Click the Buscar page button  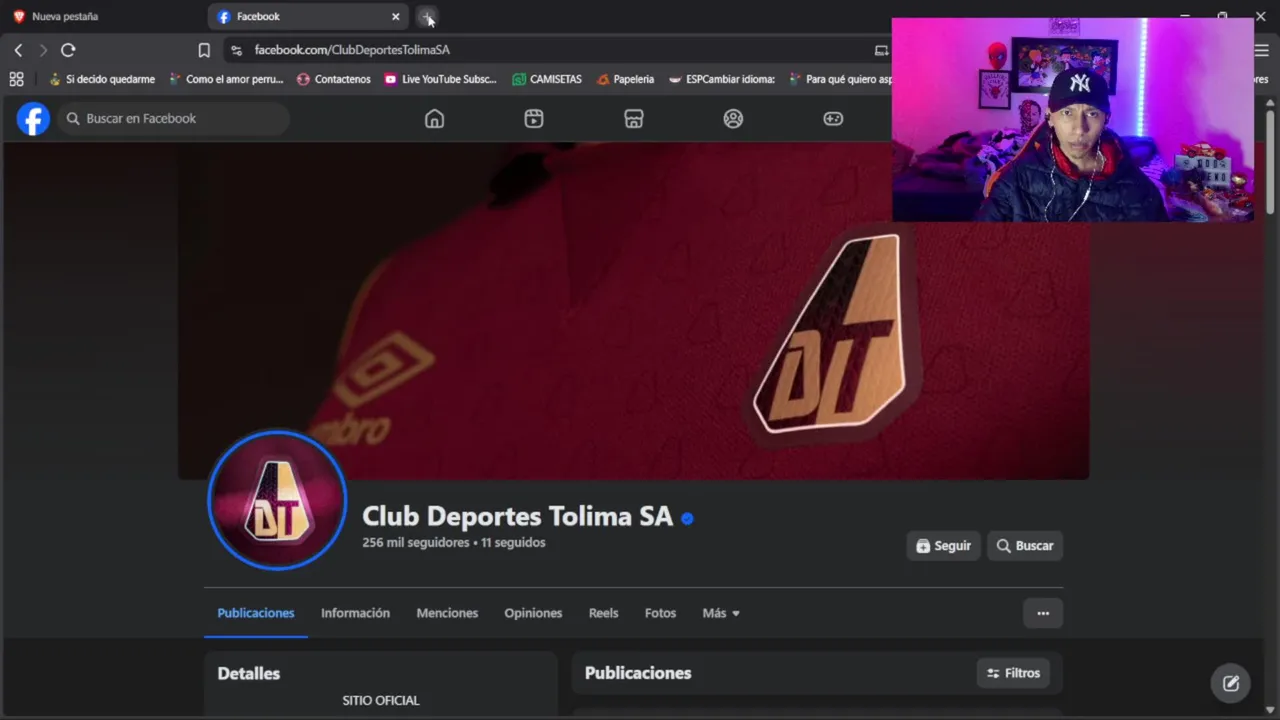click(x=1025, y=546)
